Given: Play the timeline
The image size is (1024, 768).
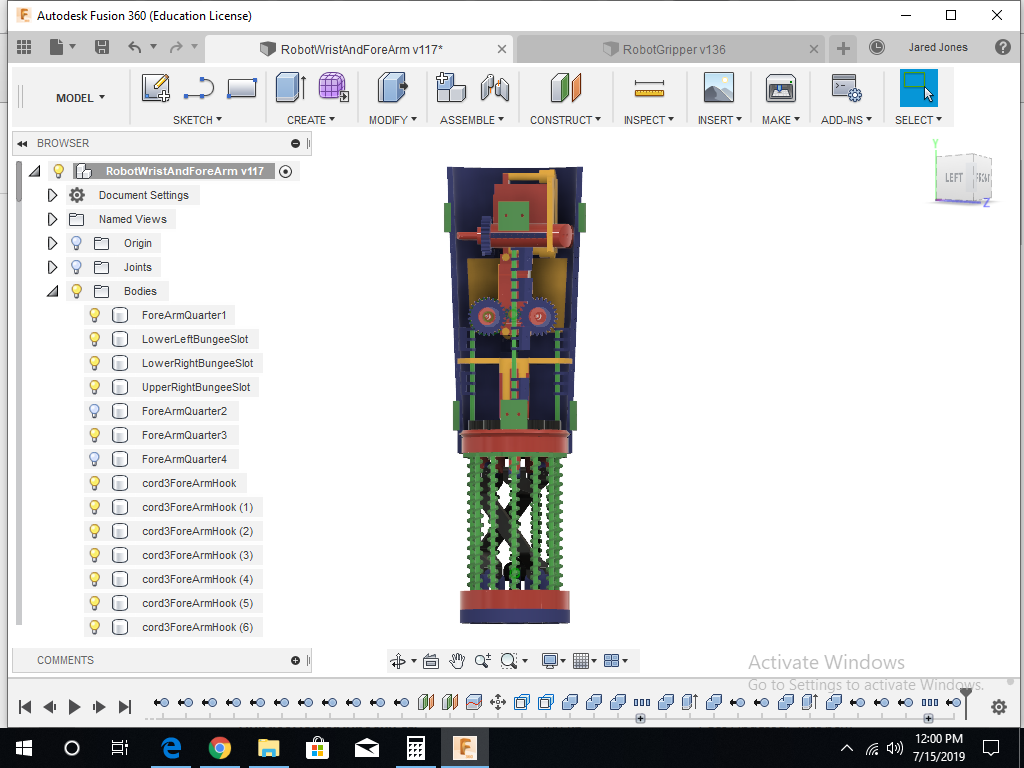Looking at the screenshot, I should click(74, 707).
